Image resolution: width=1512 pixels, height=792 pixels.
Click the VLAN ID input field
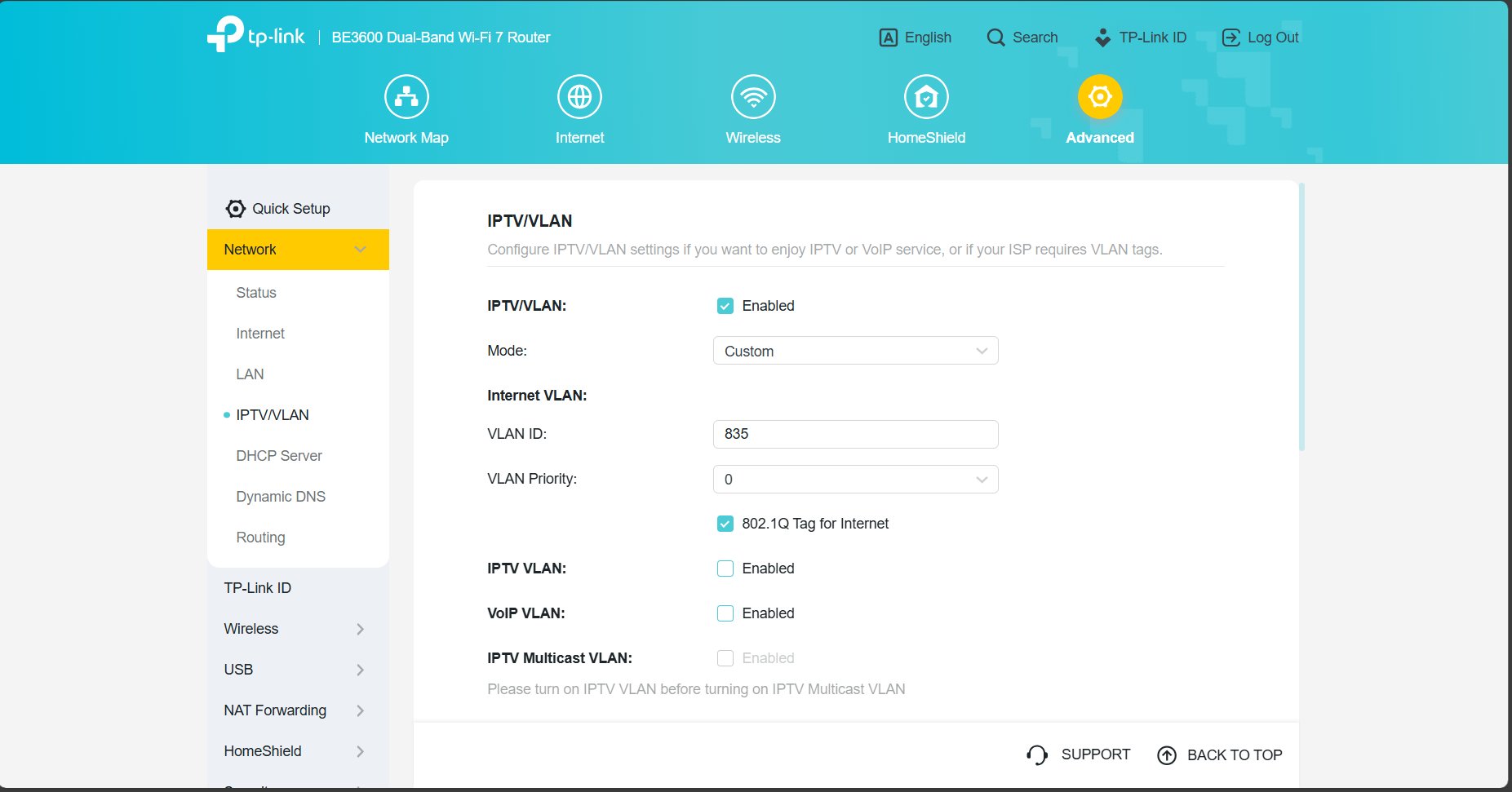click(855, 434)
